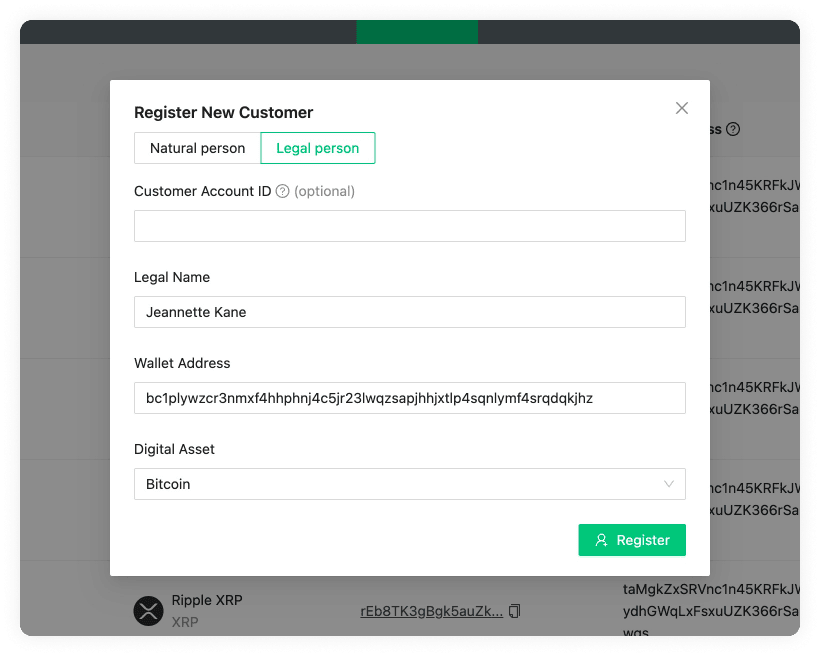Switch to the Natural person tab

click(196, 148)
